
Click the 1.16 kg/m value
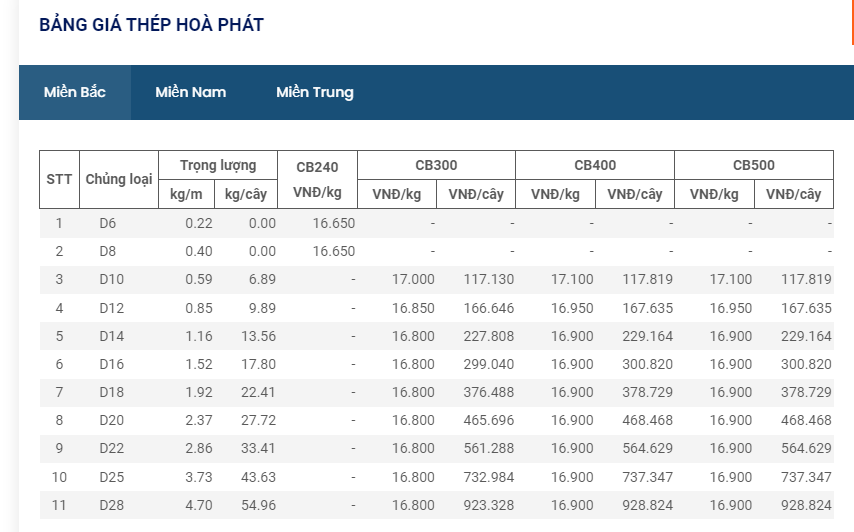pyautogui.click(x=199, y=336)
